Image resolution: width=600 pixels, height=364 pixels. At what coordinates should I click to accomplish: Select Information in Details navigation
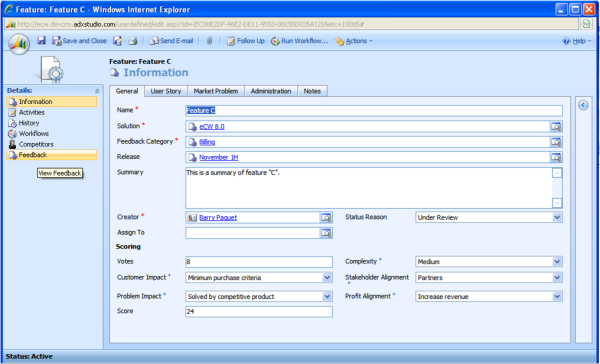click(52, 101)
